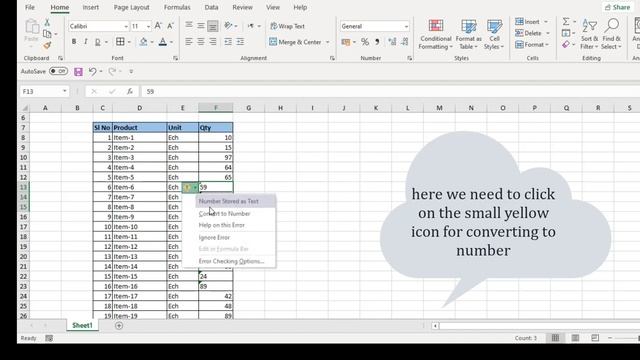The height and width of the screenshot is (360, 640).
Task: Click the Decrease Indent icon
Action: click(228, 42)
